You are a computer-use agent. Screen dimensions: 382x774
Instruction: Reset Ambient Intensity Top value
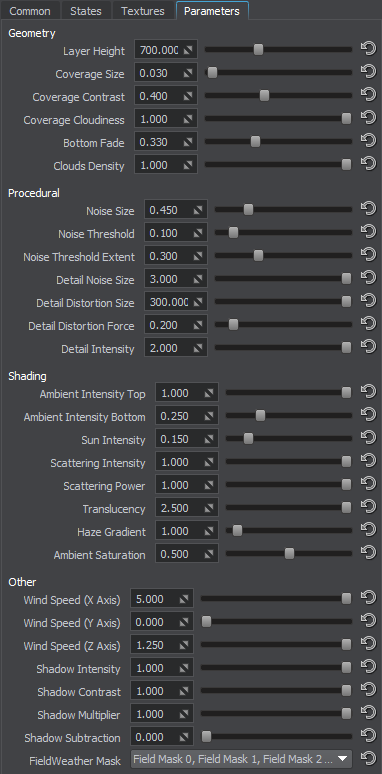click(368, 392)
